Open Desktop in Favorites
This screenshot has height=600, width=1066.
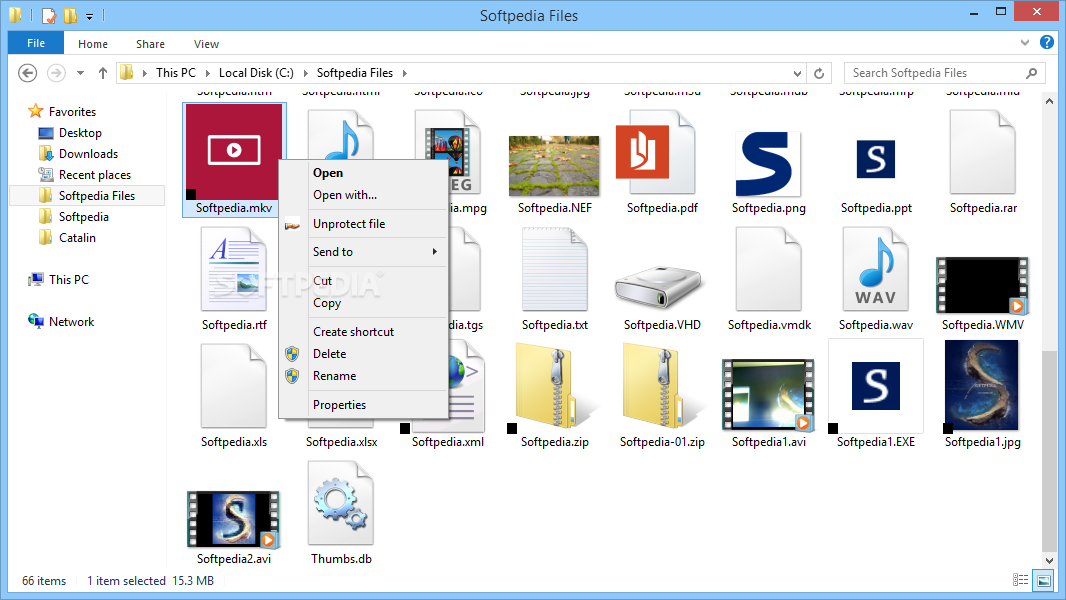80,133
